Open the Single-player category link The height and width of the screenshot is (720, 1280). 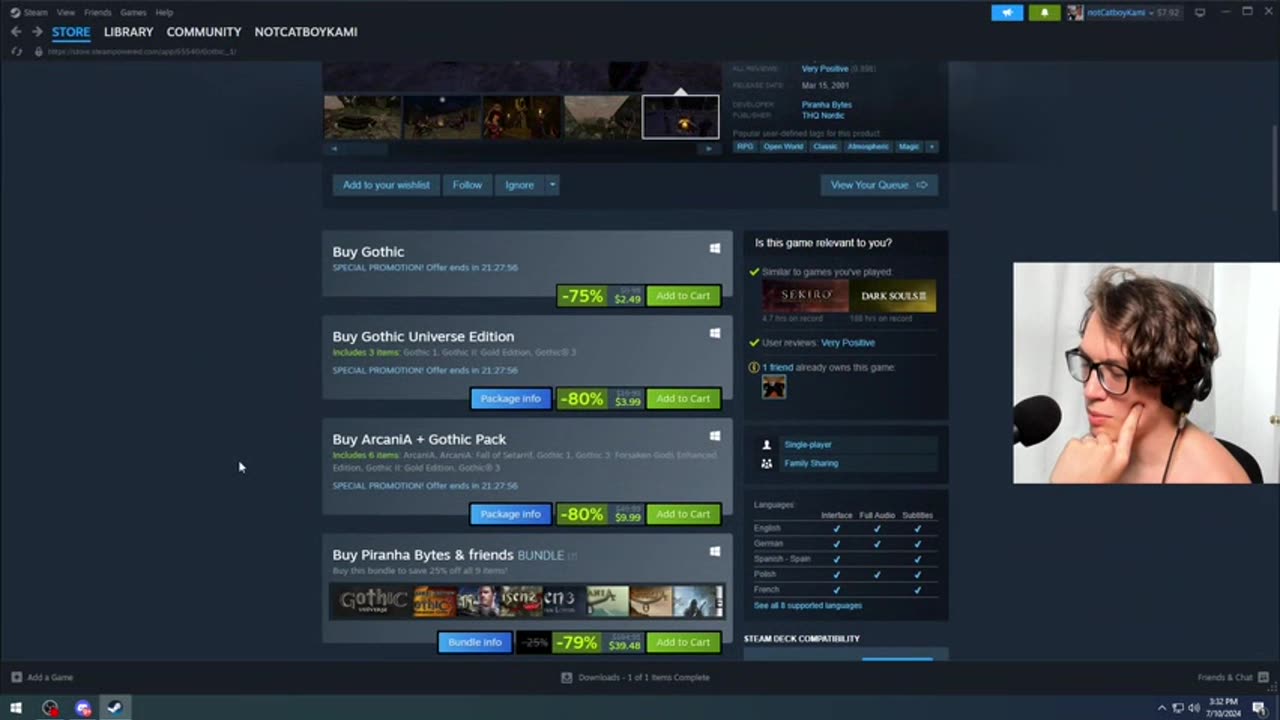coord(808,445)
